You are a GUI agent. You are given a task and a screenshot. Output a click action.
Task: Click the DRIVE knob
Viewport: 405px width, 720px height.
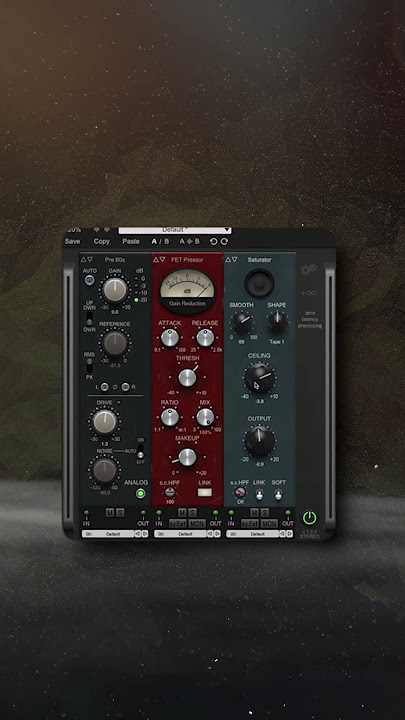tap(105, 422)
